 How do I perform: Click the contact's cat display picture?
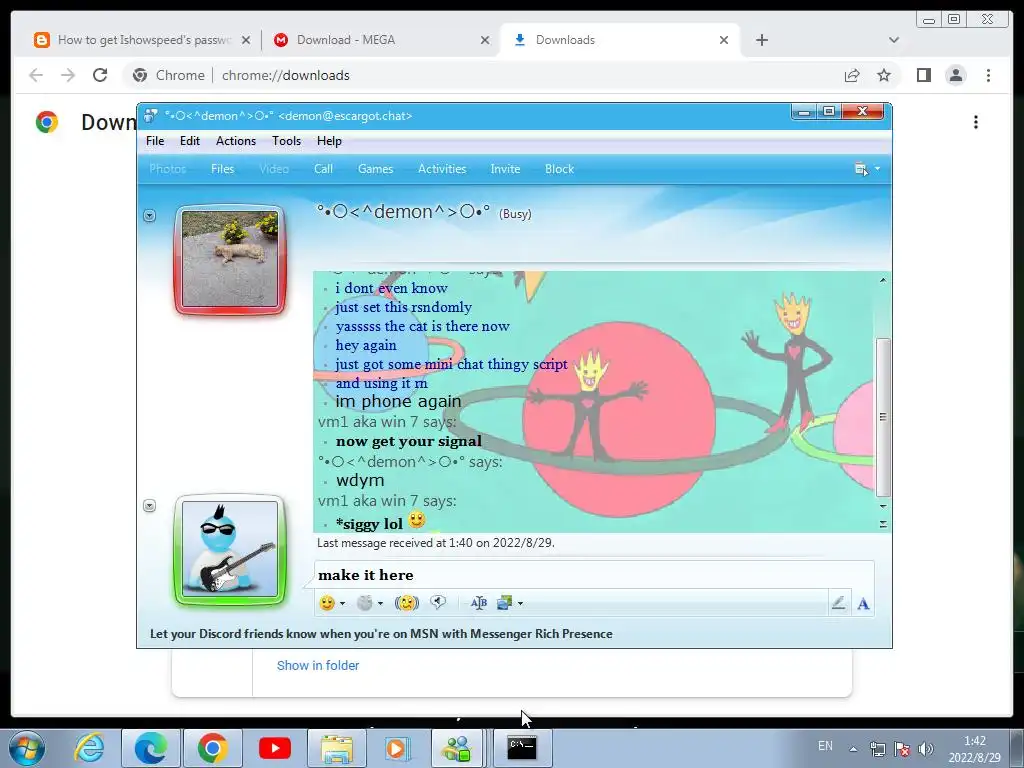(x=230, y=259)
